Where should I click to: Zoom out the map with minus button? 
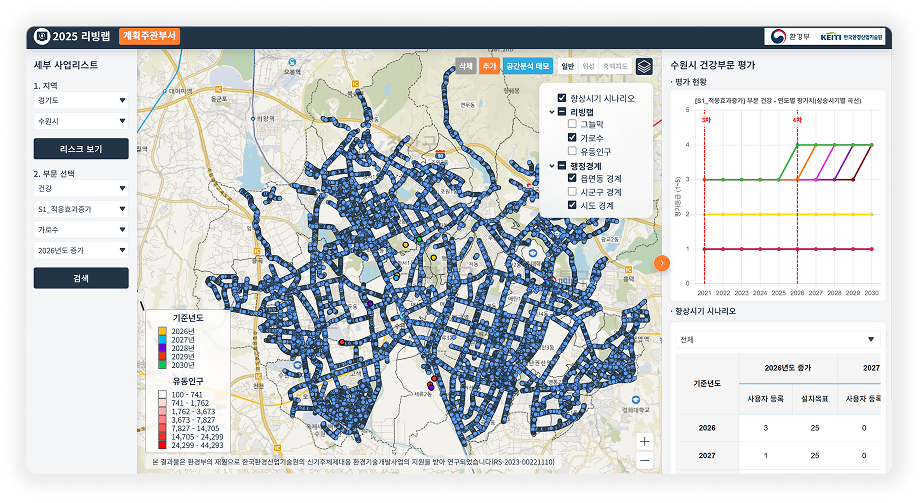(644, 459)
